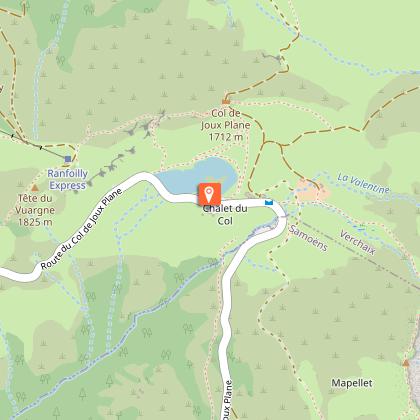Image resolution: width=420 pixels, height=420 pixels.
Task: Click the peak triangle icon above Mapellet
Action: (406, 363)
